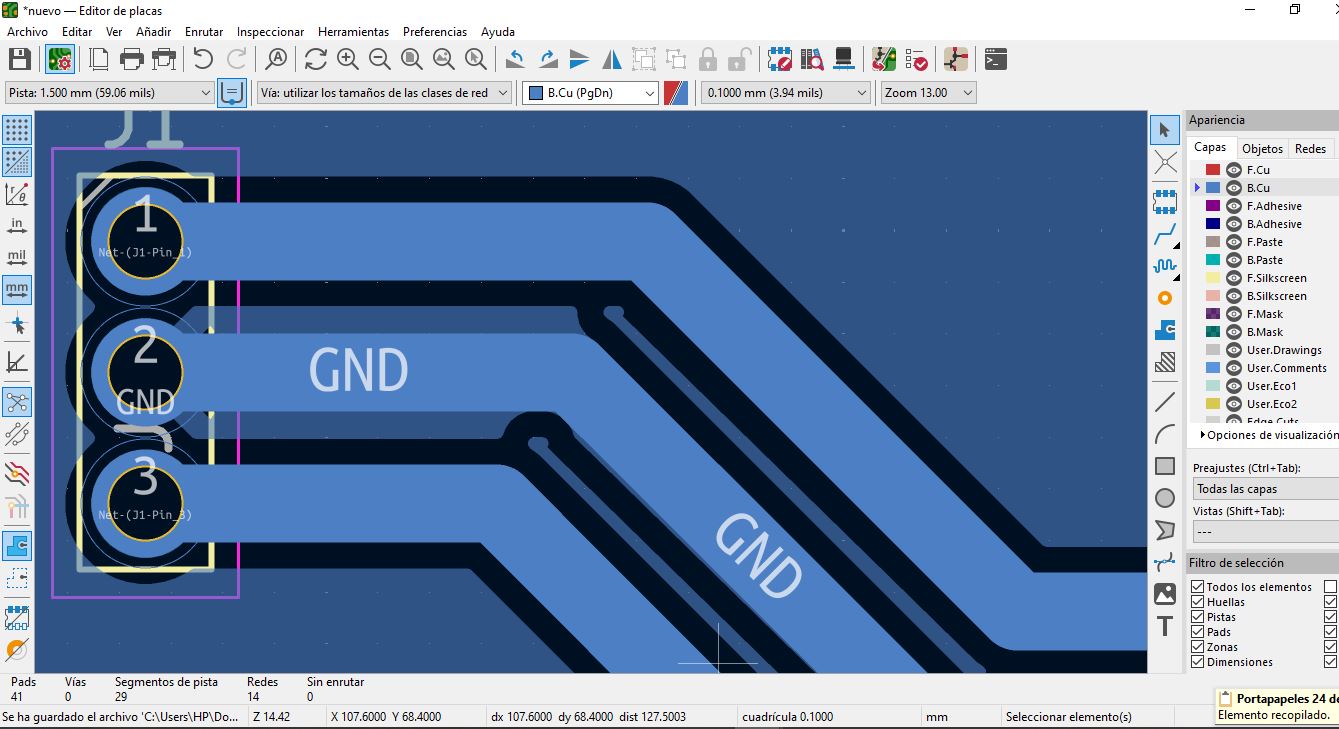Open the 3D viewer icon
1339x729 pixels.
point(844,59)
